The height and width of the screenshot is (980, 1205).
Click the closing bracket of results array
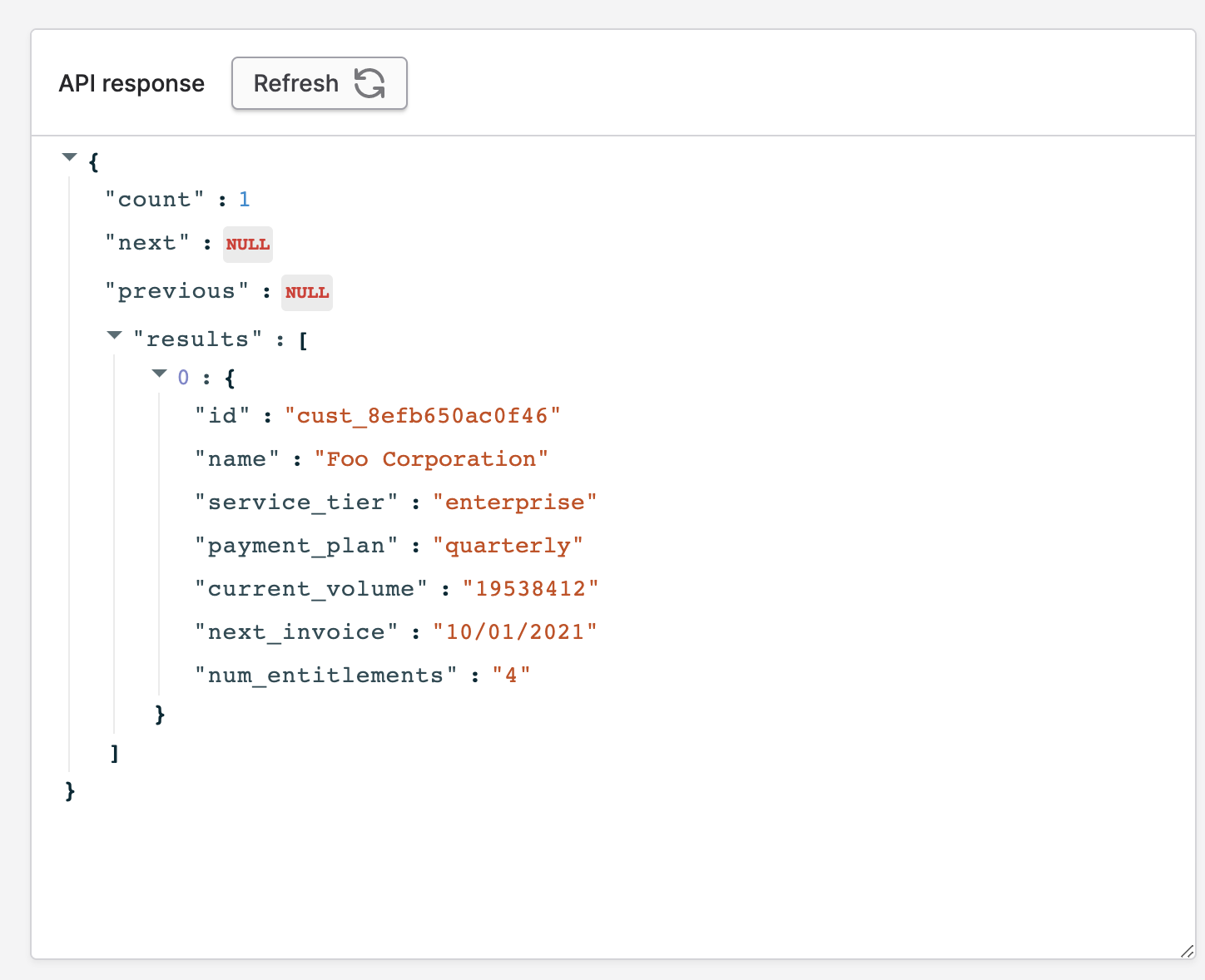tap(115, 754)
